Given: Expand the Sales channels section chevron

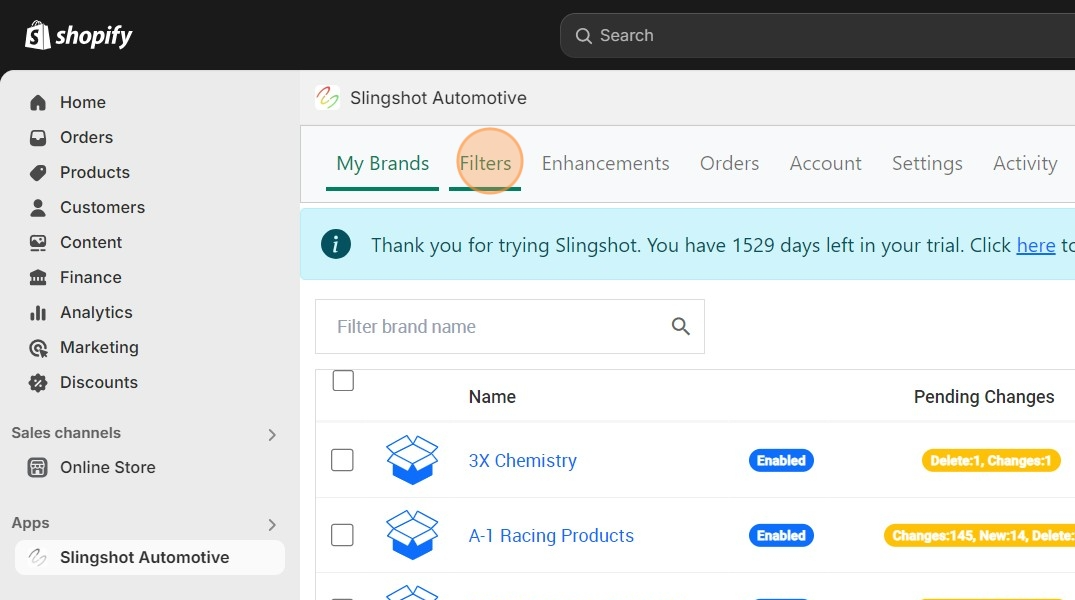Looking at the screenshot, I should pos(272,435).
